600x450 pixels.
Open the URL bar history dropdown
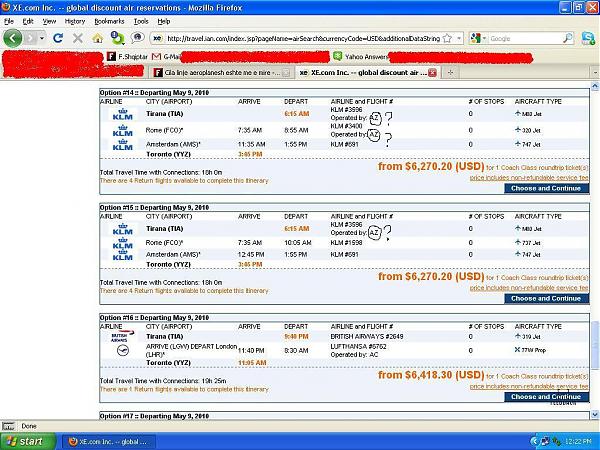tap(459, 38)
